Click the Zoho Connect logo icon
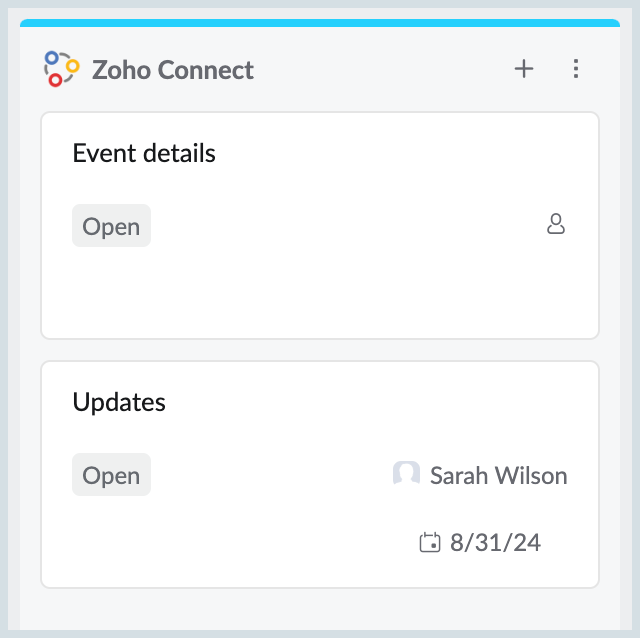The image size is (640, 638). (x=61, y=69)
